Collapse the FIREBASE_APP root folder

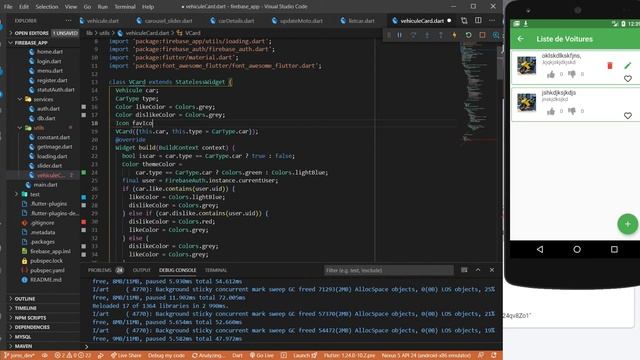click(43, 42)
